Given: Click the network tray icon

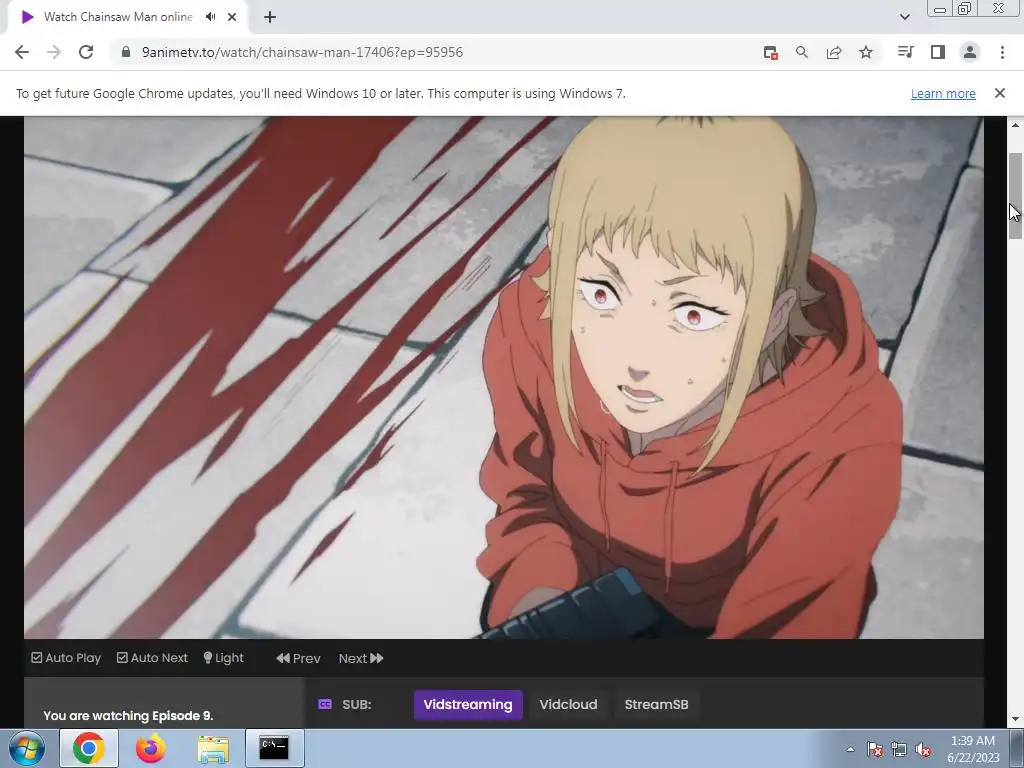Looking at the screenshot, I should [x=899, y=749].
